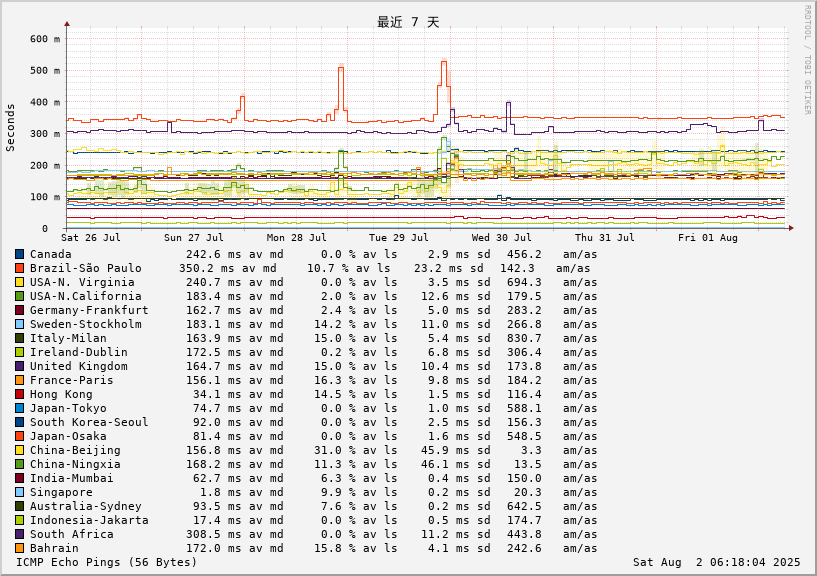Click the 1.8 ms median value
The height and width of the screenshot is (576, 817).
221,493
